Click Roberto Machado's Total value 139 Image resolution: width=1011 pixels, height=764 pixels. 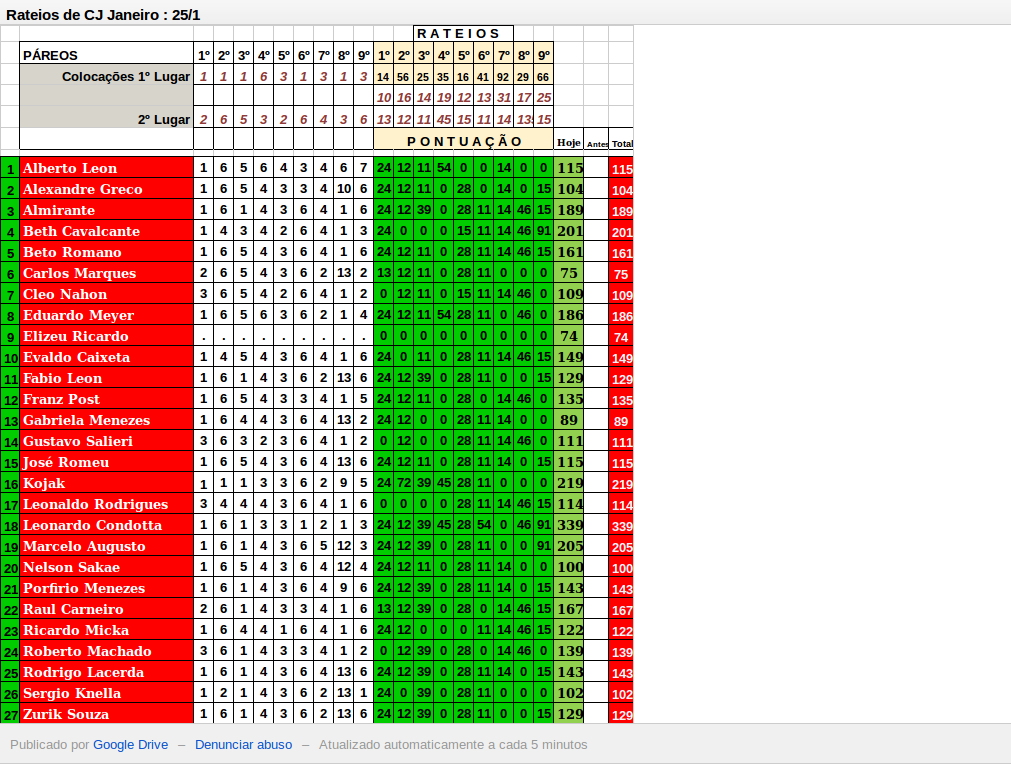tap(622, 652)
